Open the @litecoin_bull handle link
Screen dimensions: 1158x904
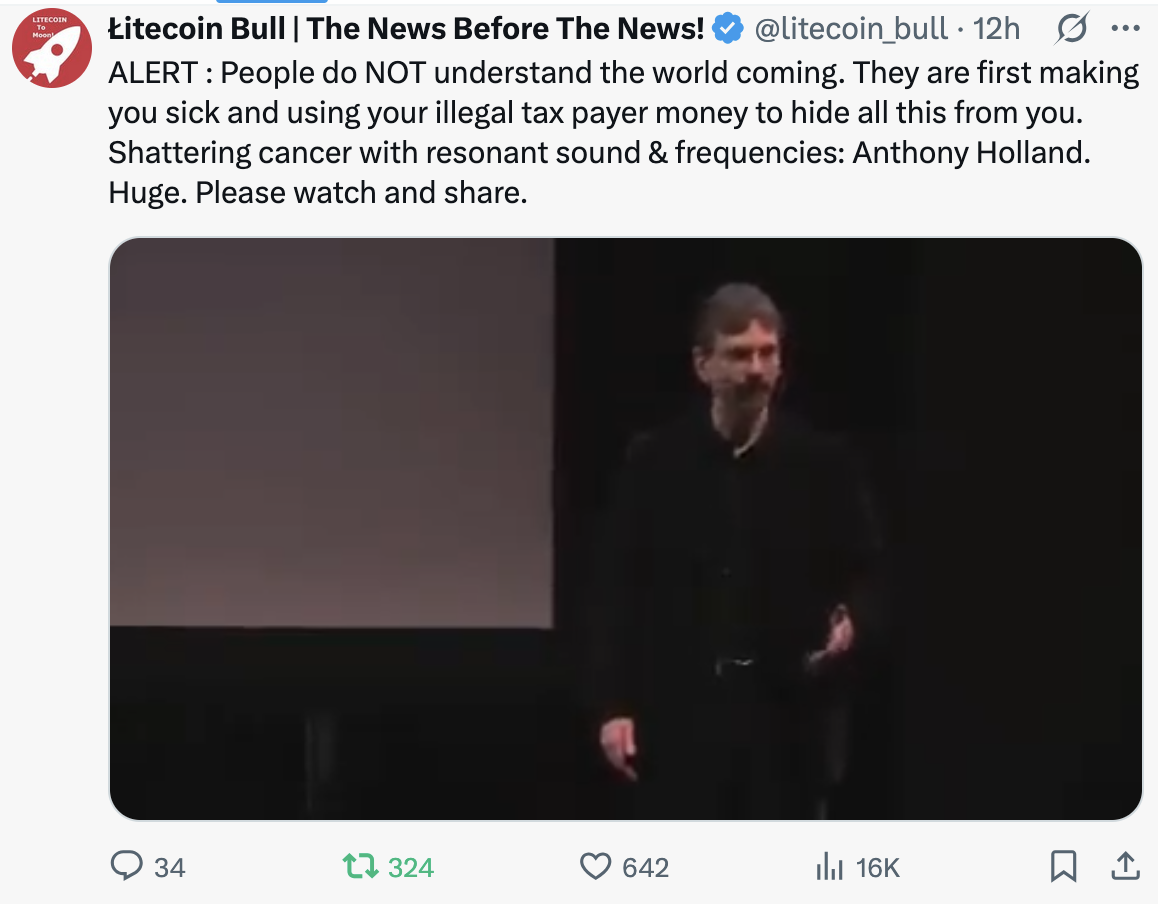click(851, 29)
